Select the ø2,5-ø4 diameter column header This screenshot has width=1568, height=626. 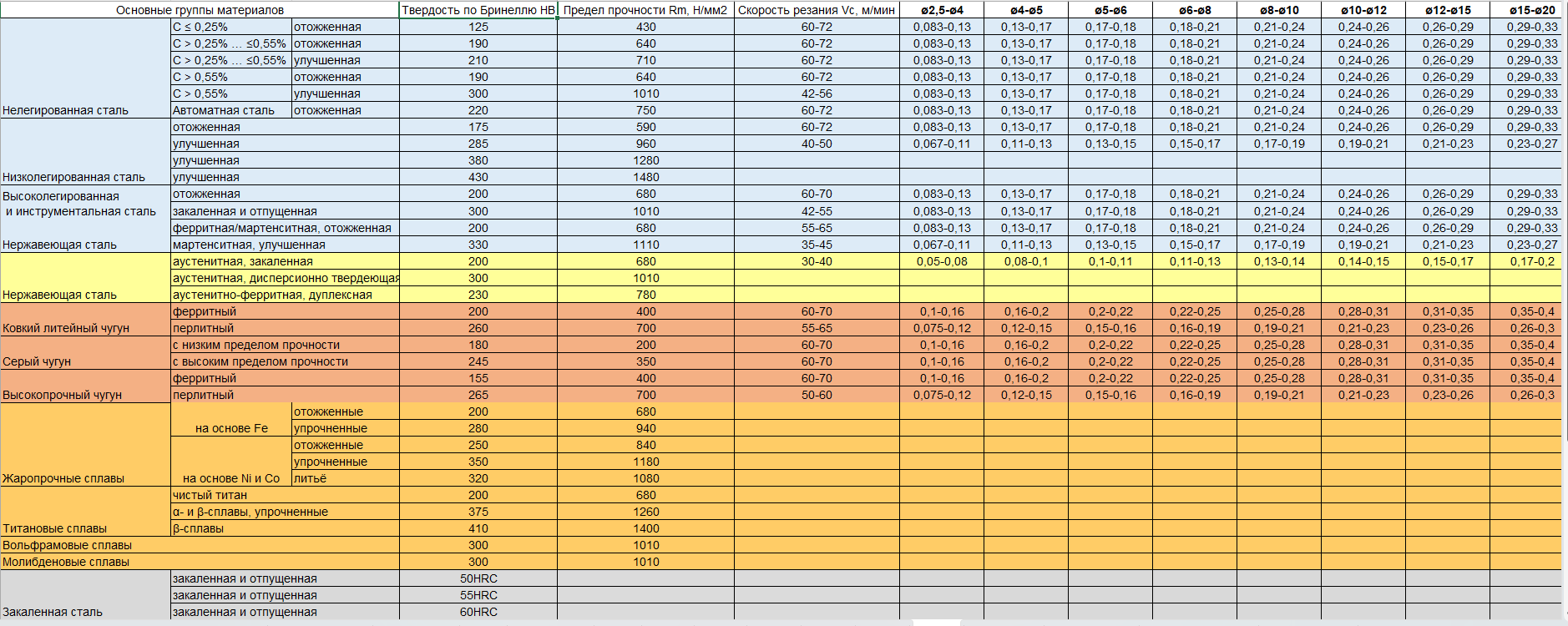click(x=942, y=10)
